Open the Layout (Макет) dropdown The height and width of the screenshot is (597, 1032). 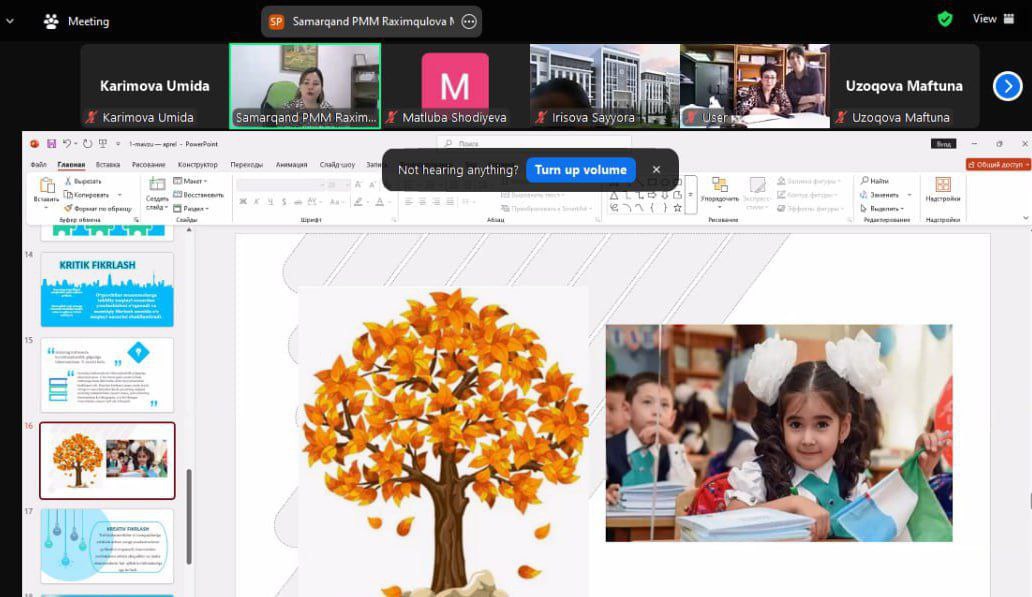coord(192,181)
